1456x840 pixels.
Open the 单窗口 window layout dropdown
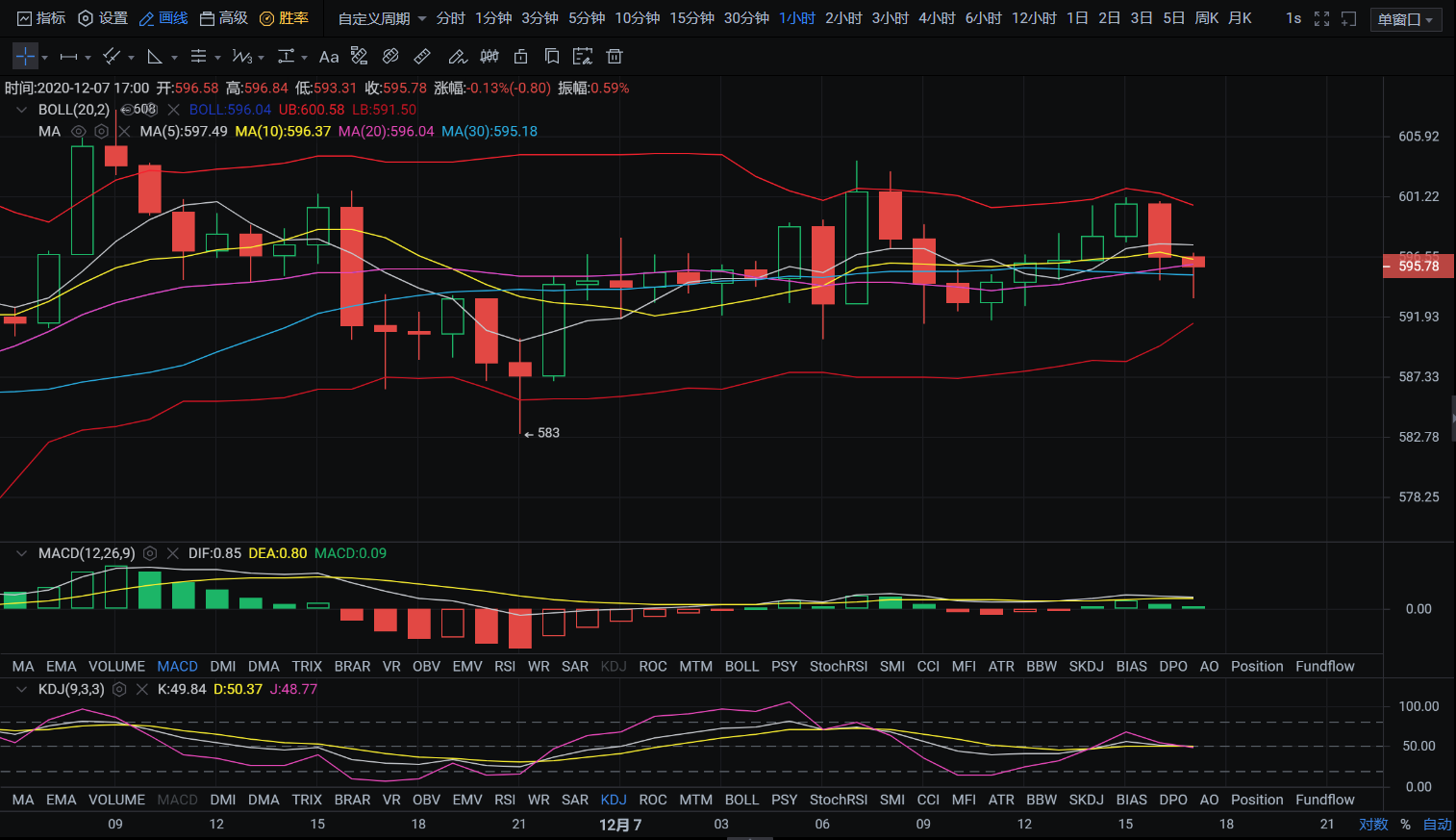click(x=1405, y=19)
